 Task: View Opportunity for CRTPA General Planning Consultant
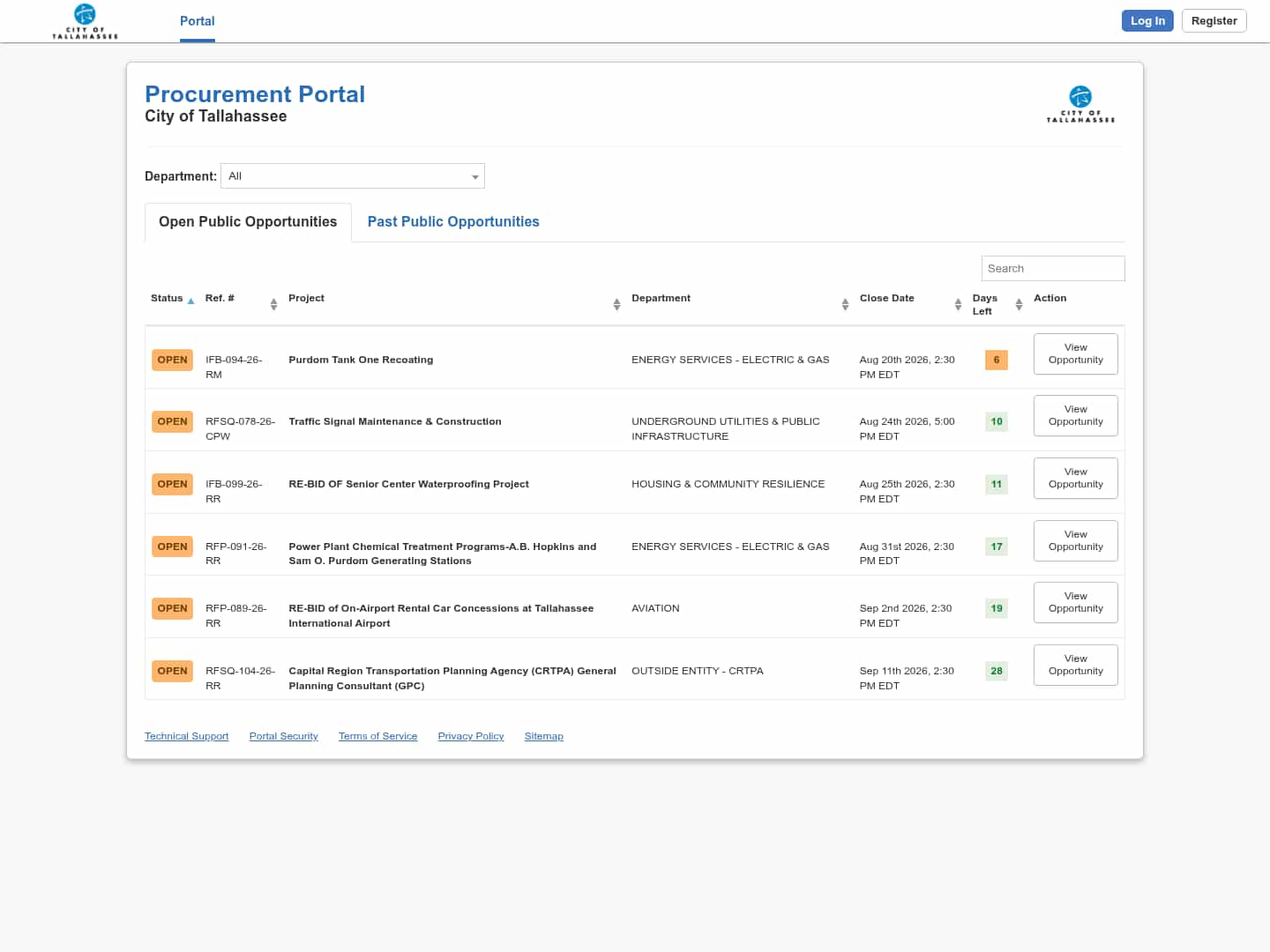(x=1076, y=665)
